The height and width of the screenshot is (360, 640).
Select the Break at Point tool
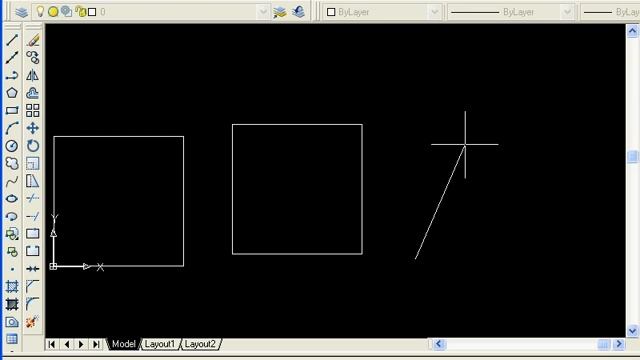(x=33, y=234)
